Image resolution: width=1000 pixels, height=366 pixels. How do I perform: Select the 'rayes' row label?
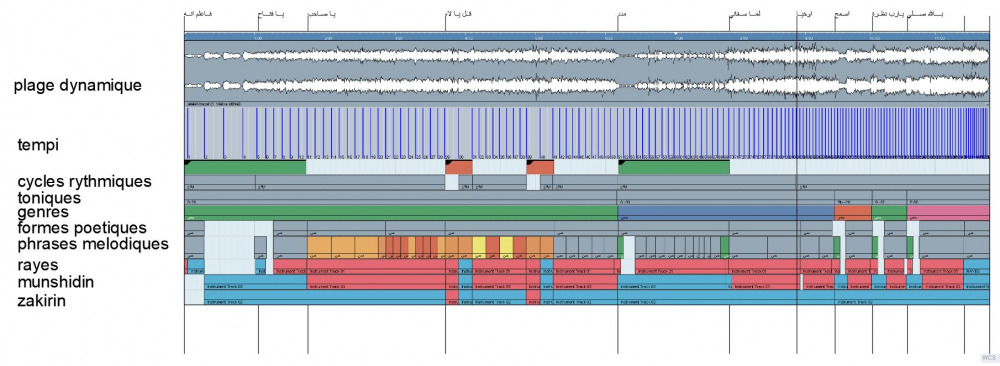click(x=38, y=265)
